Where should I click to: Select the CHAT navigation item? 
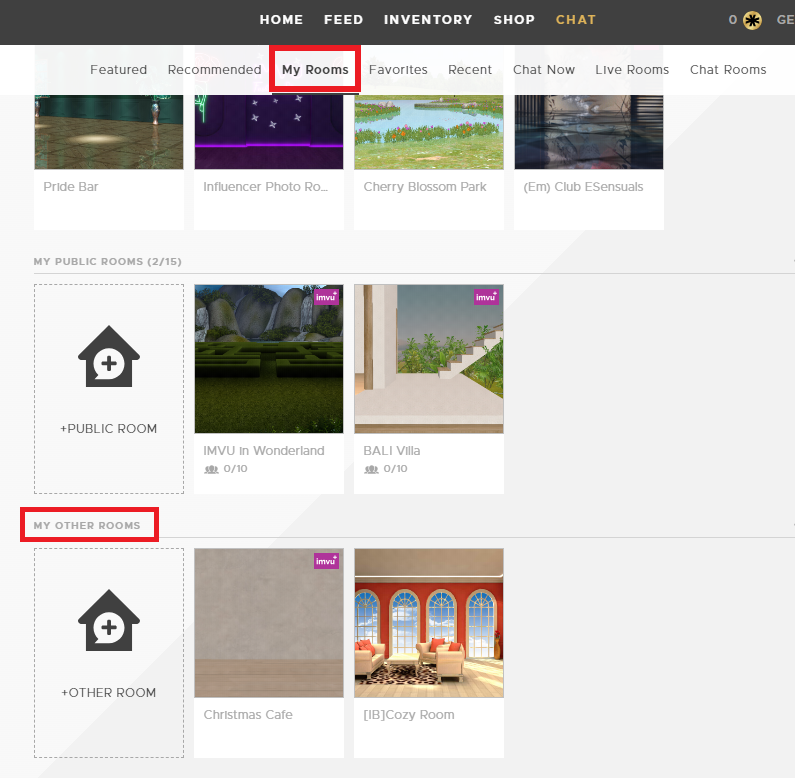point(575,20)
